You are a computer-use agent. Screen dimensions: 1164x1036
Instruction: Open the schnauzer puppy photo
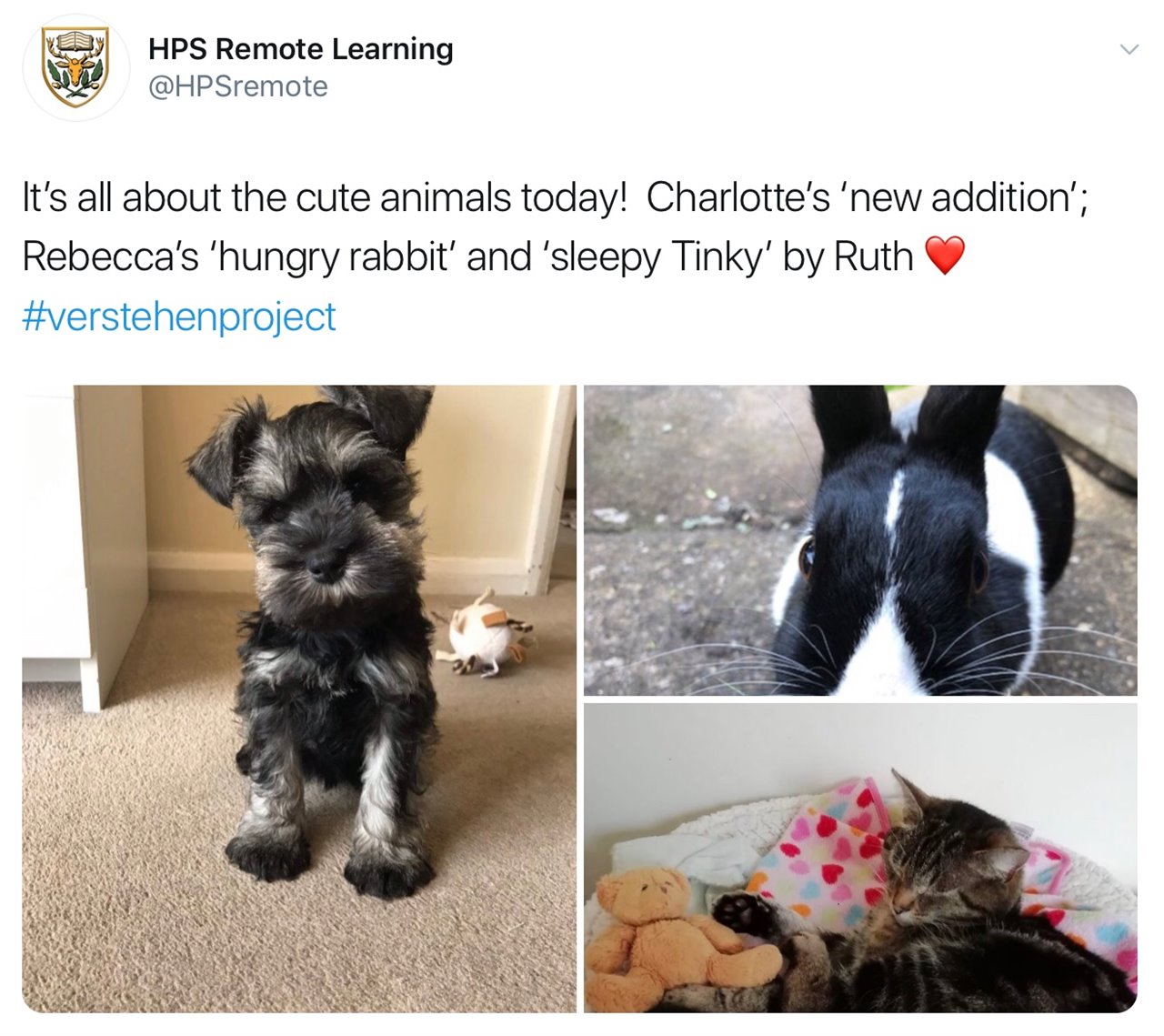pyautogui.click(x=299, y=699)
